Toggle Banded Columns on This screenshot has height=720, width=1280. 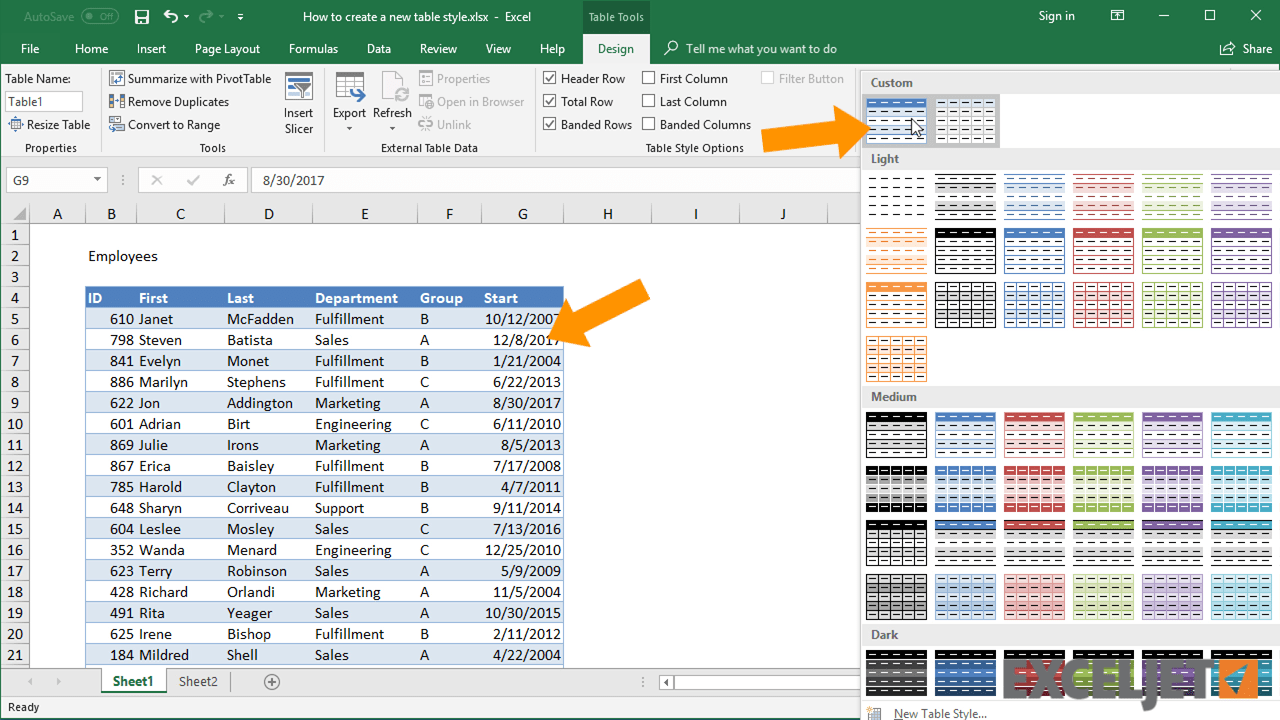pyautogui.click(x=650, y=124)
